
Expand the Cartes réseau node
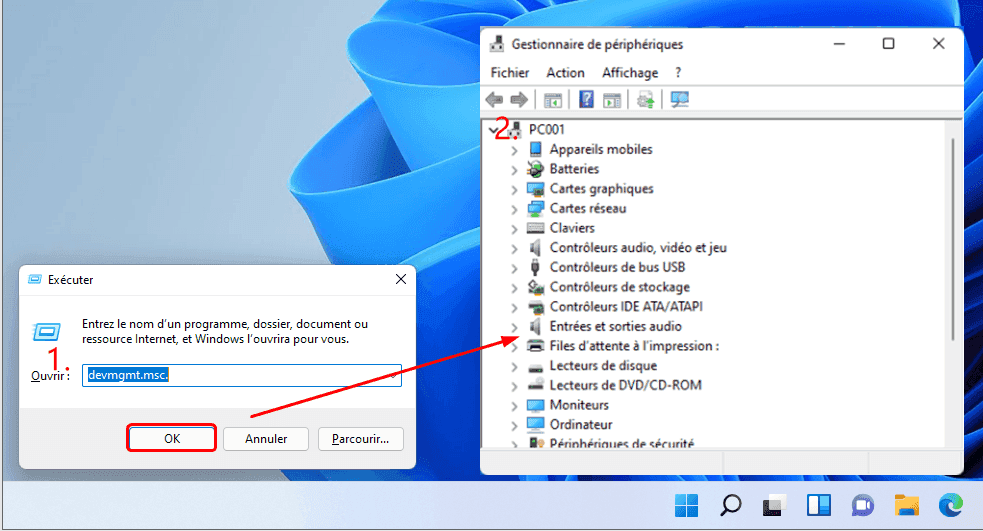[x=514, y=209]
